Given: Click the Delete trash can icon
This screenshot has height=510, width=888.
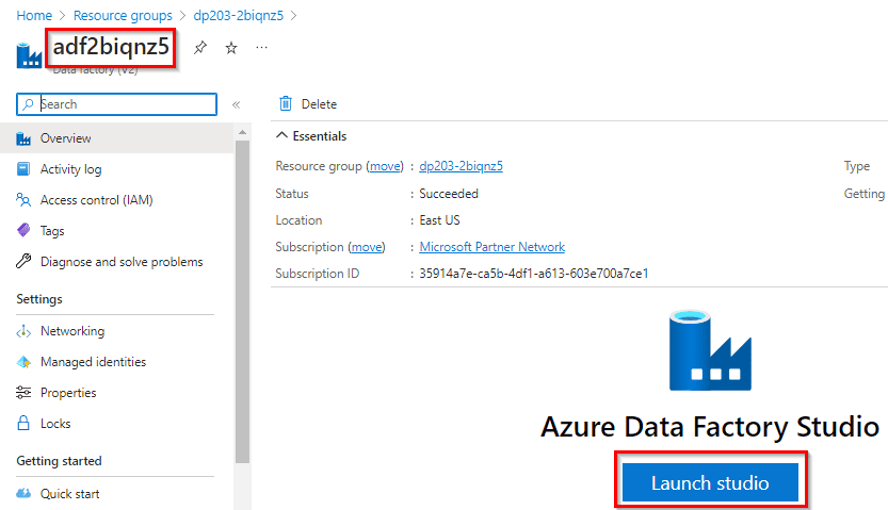Looking at the screenshot, I should [x=285, y=104].
